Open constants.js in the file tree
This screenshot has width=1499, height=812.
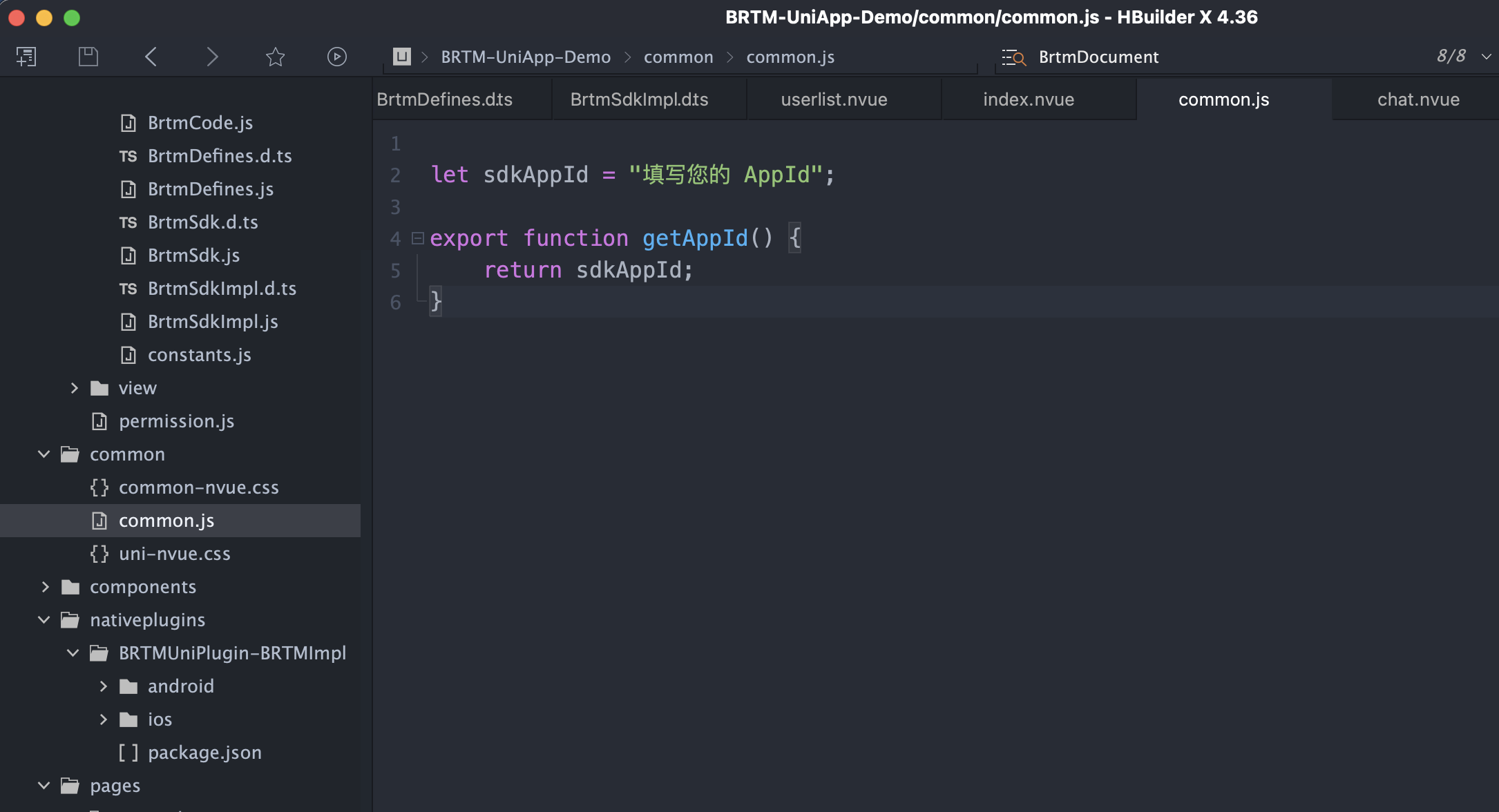pyautogui.click(x=199, y=355)
